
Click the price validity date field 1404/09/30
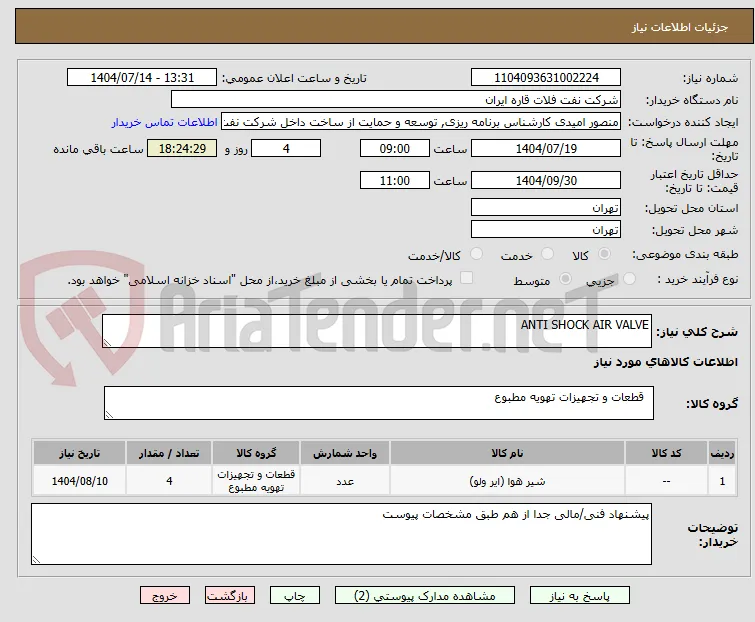(x=546, y=181)
